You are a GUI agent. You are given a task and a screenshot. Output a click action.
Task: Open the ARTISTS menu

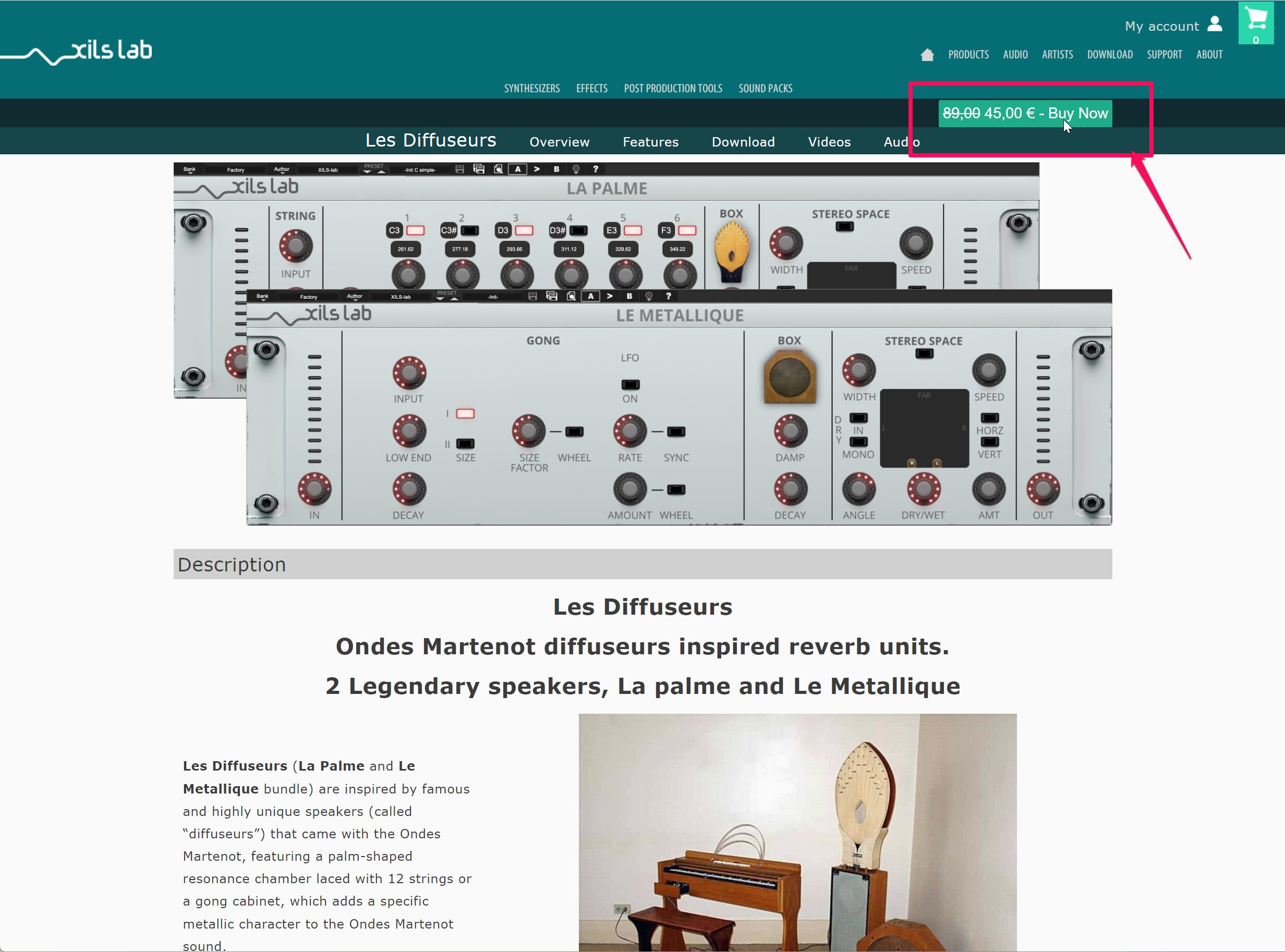tap(1057, 55)
